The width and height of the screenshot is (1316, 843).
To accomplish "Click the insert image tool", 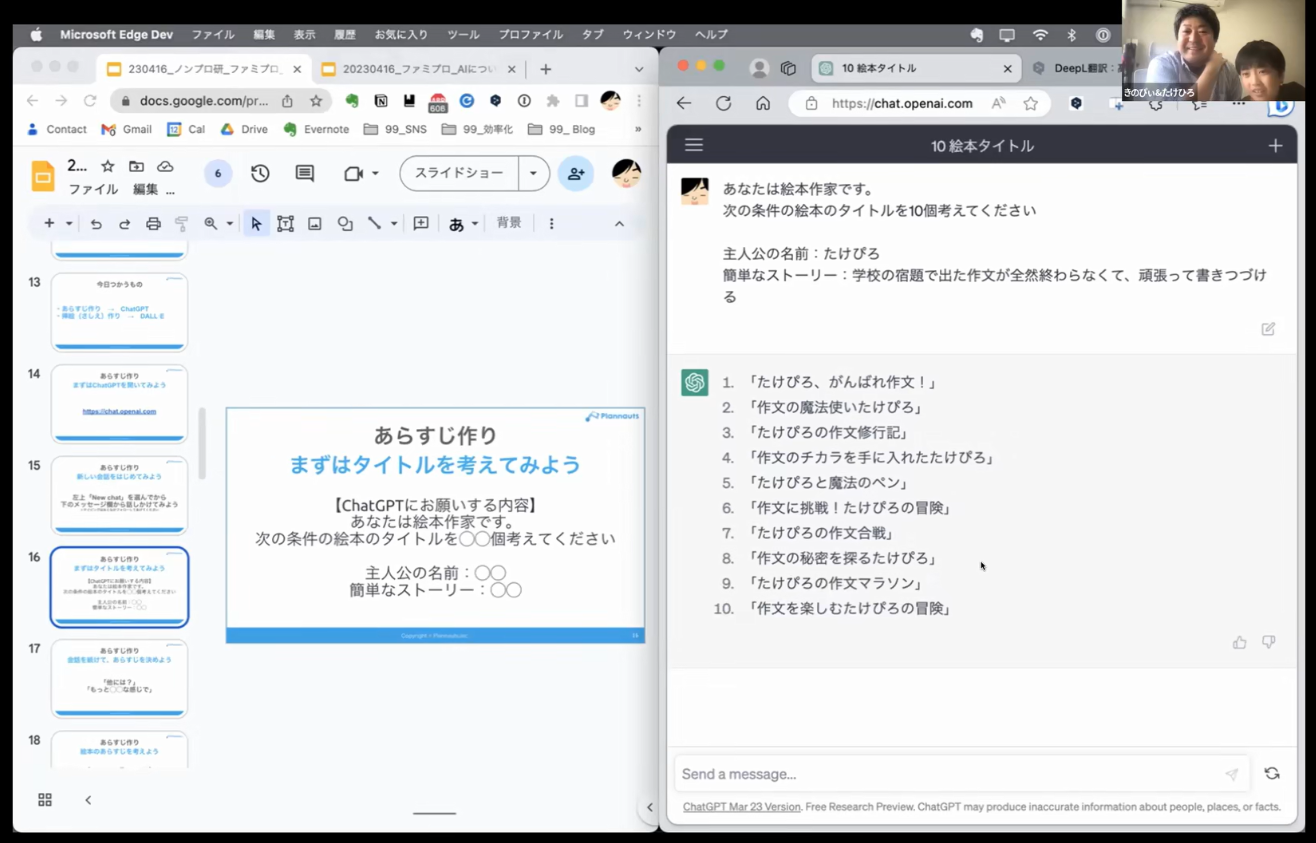I will [315, 224].
